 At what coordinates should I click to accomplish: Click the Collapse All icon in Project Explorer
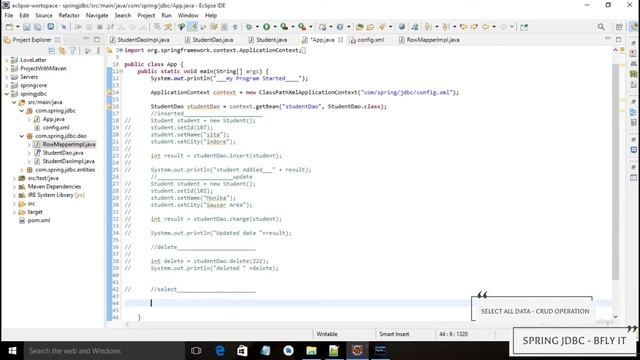pyautogui.click(x=51, y=51)
